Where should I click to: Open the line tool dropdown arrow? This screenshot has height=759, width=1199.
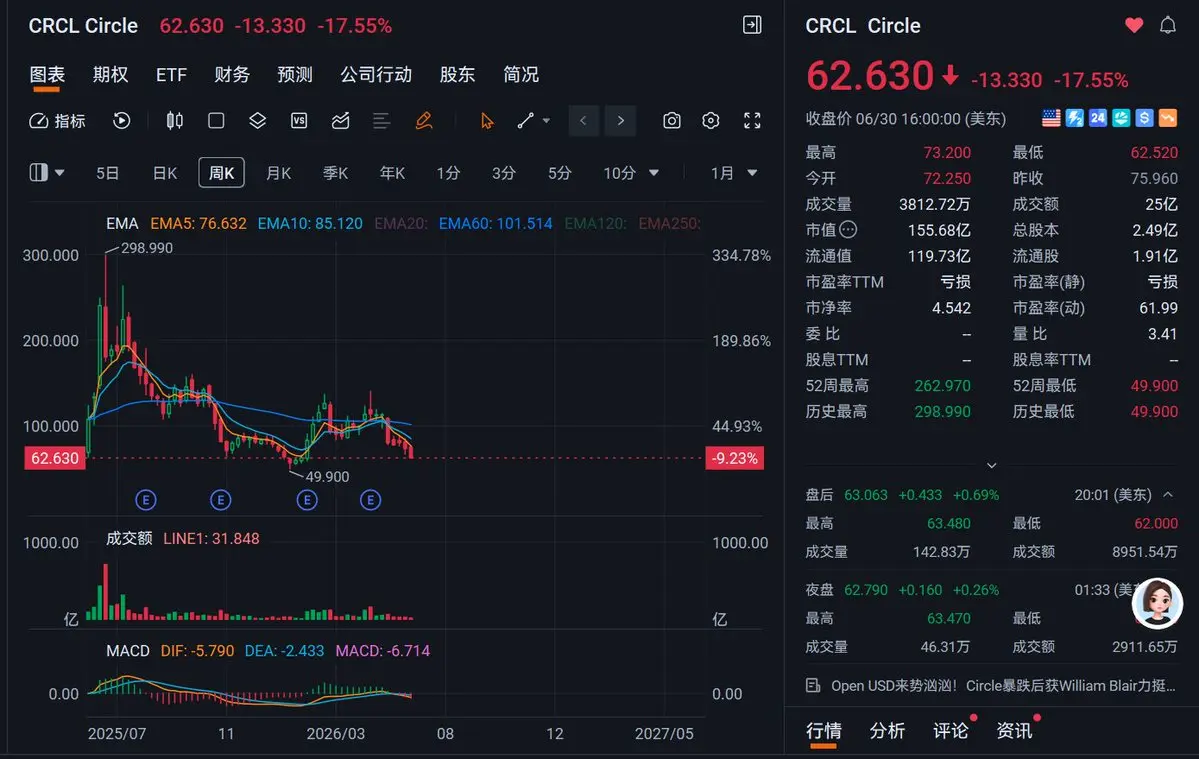click(546, 121)
